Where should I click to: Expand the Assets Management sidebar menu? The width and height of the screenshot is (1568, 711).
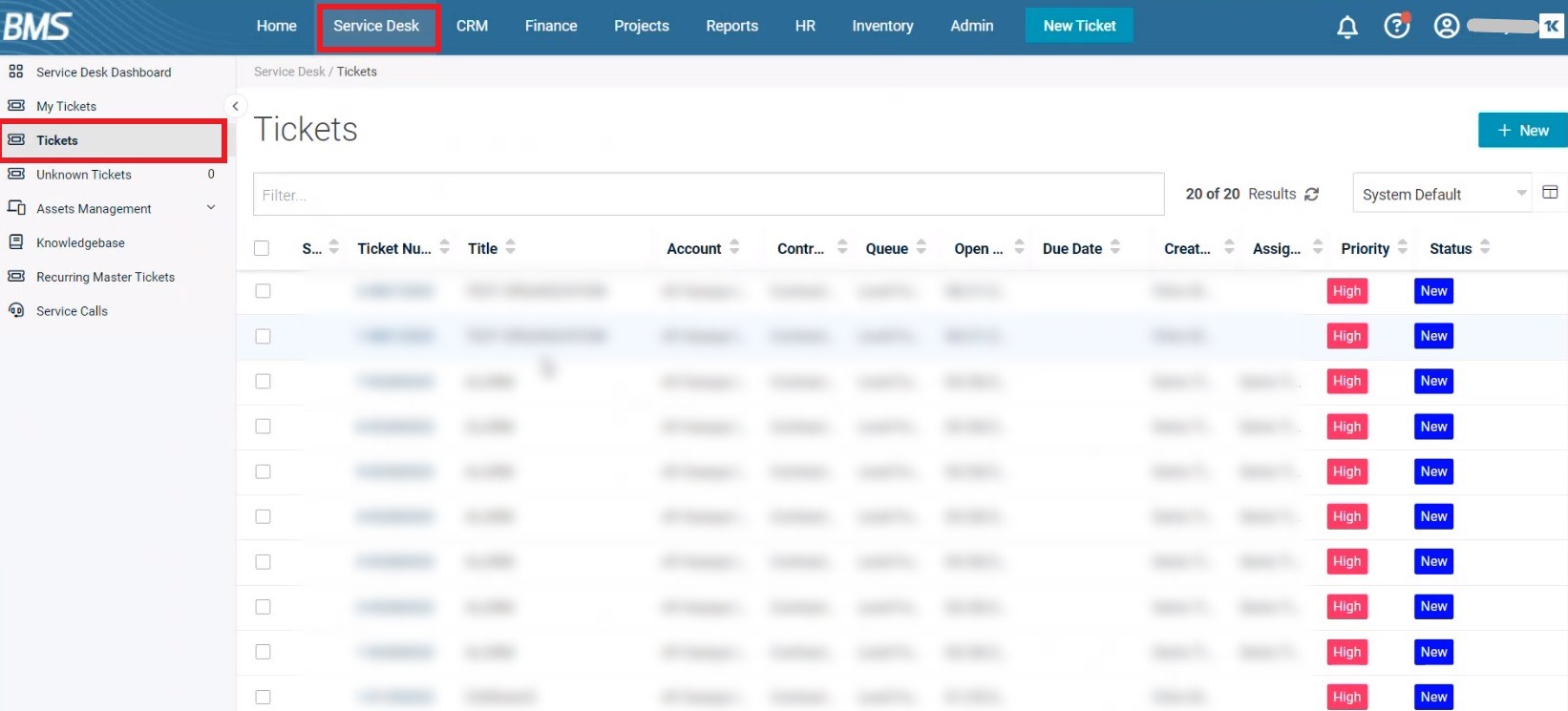pyautogui.click(x=210, y=208)
